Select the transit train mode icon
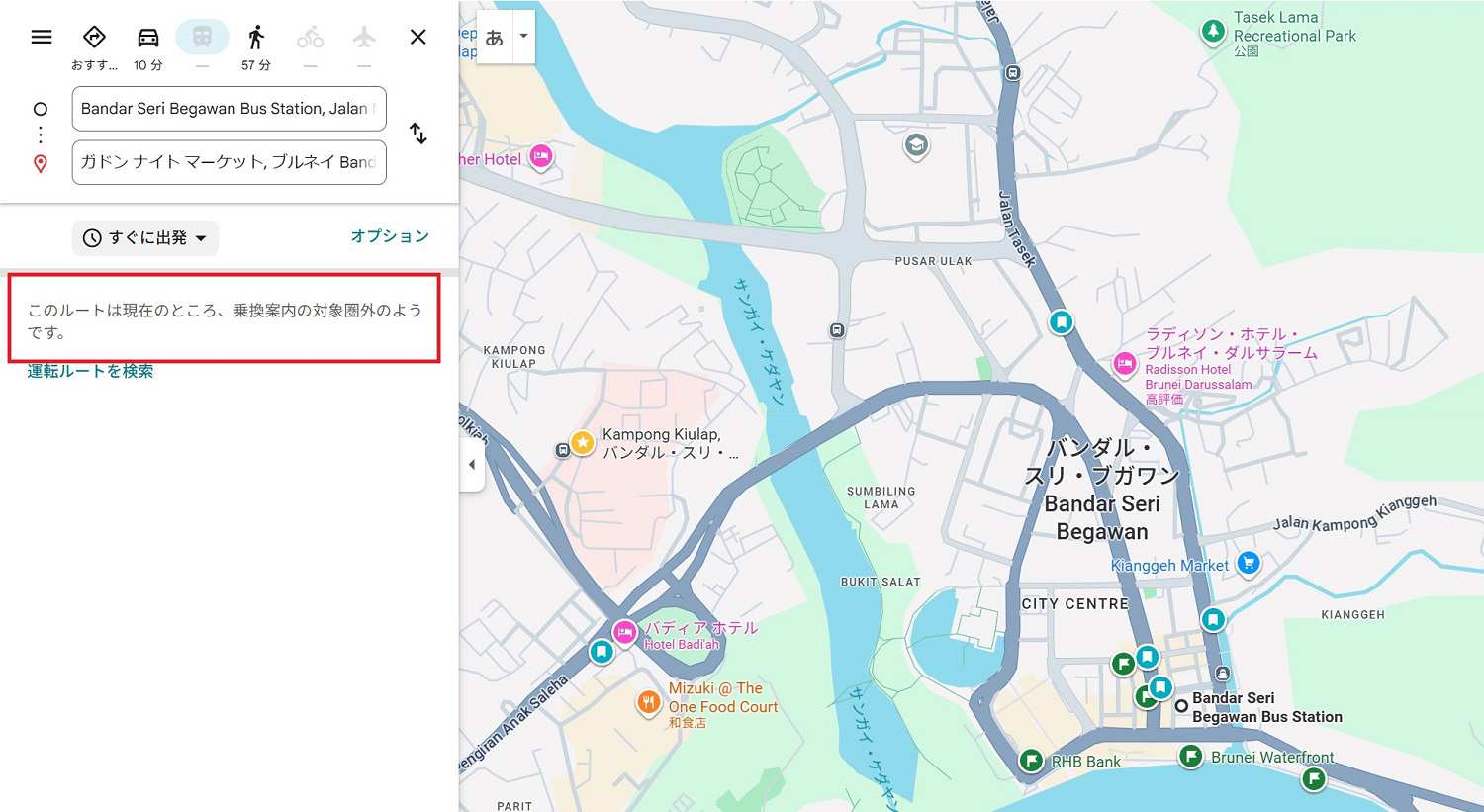This screenshot has width=1484, height=812. coord(202,38)
